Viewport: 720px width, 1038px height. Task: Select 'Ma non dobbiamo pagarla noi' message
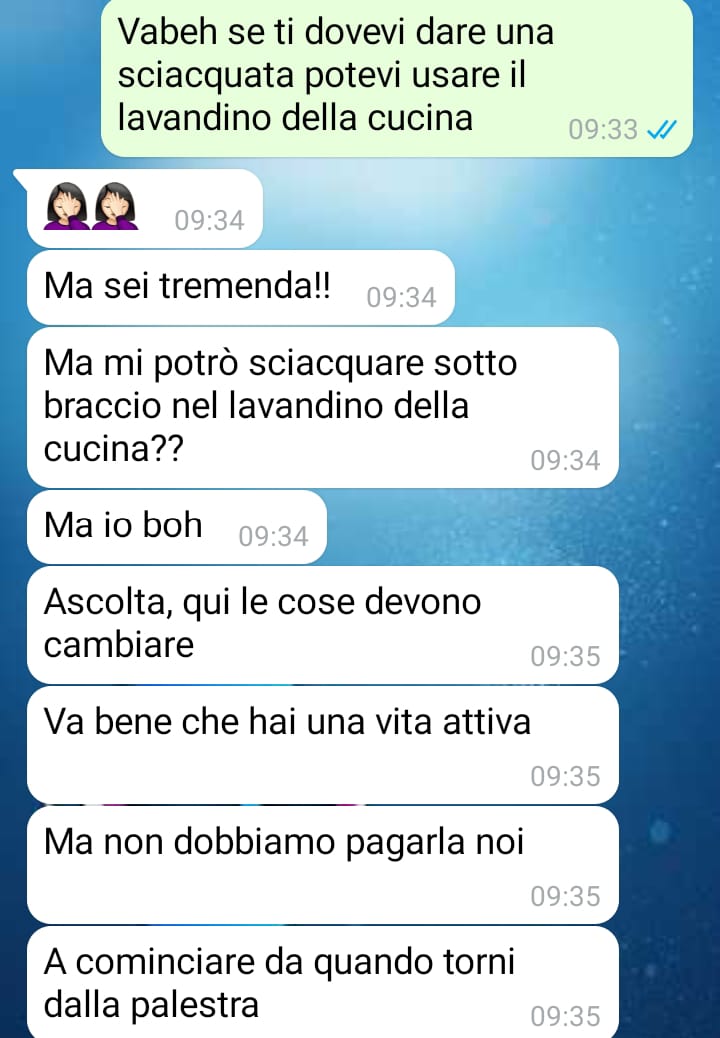coord(323,865)
